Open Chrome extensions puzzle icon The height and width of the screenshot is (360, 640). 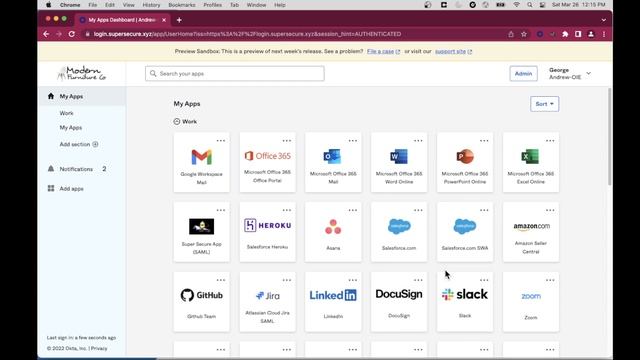[x=565, y=34]
